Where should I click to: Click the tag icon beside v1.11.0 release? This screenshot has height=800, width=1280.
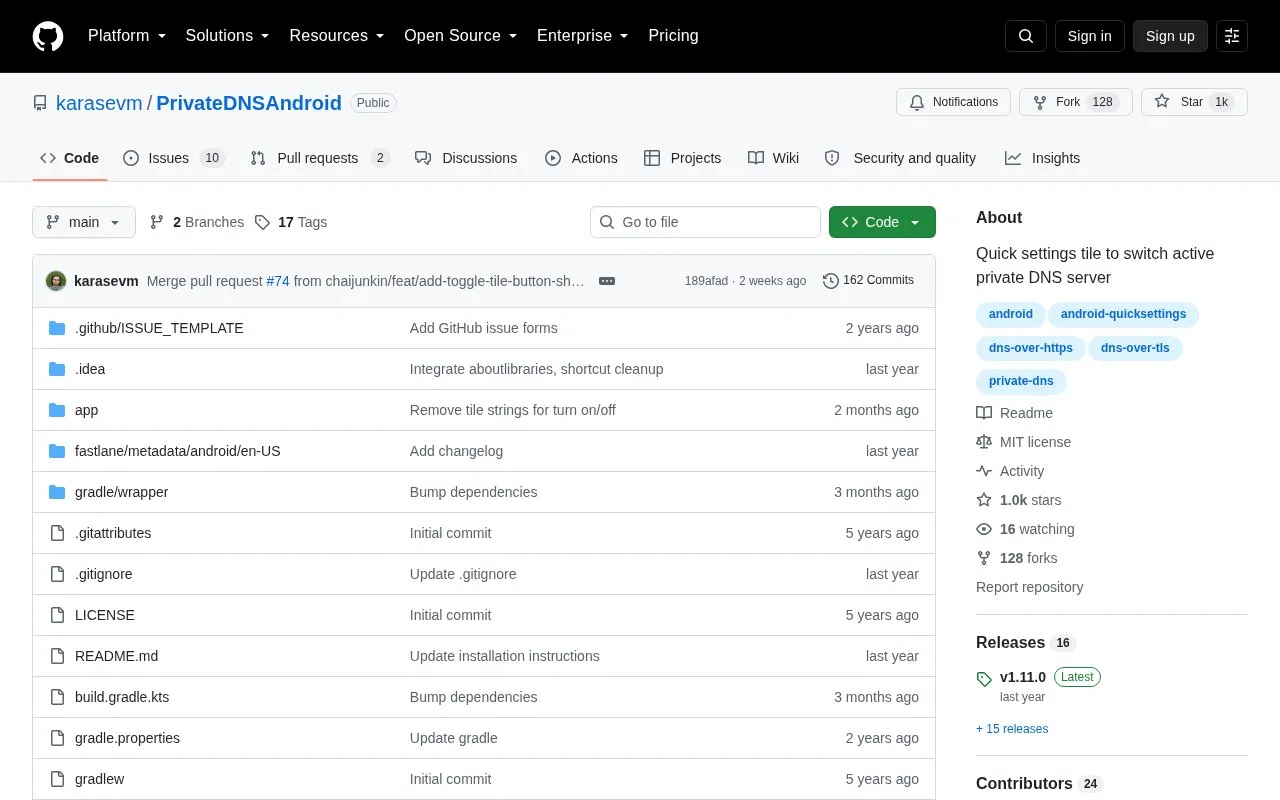pos(984,679)
